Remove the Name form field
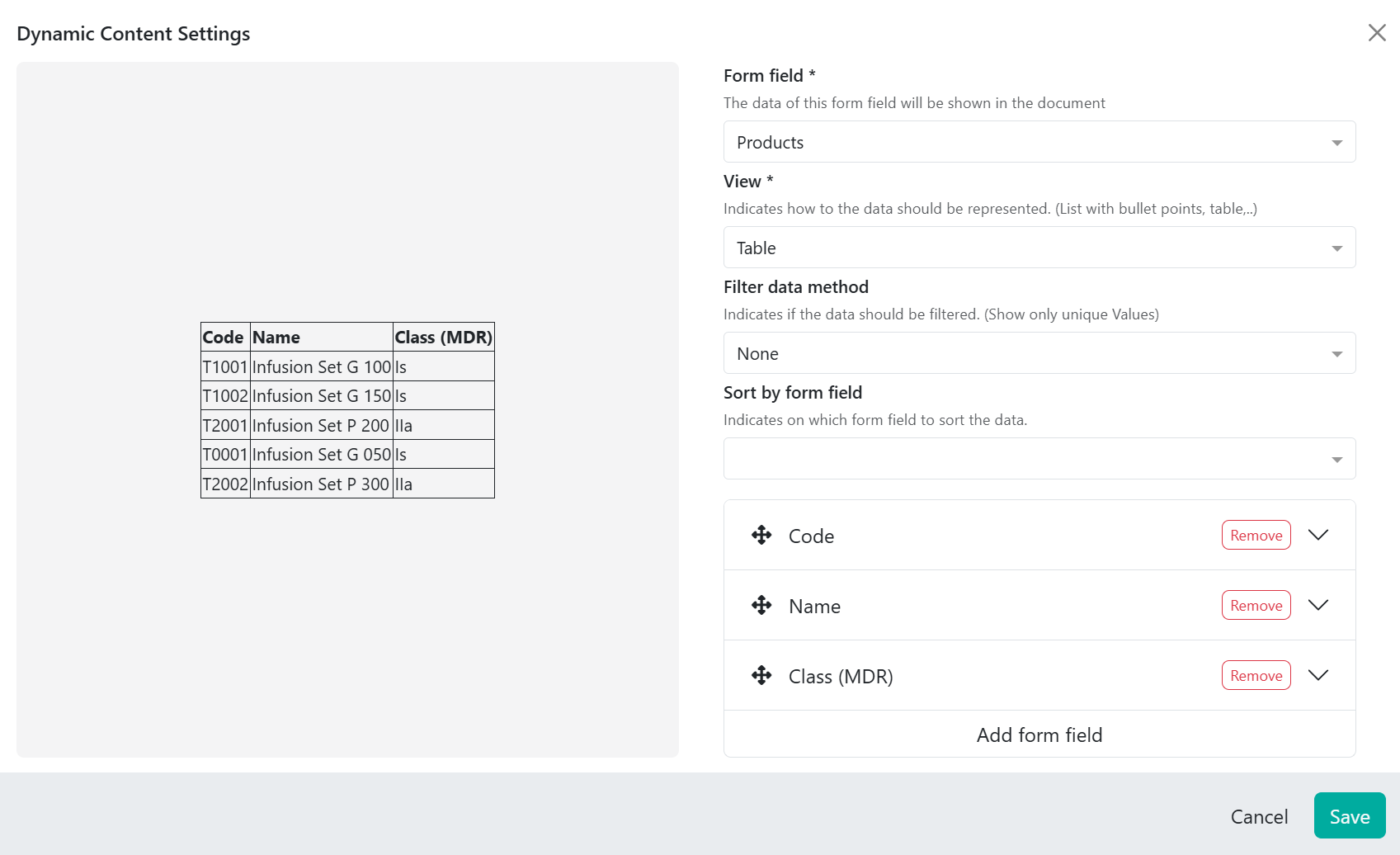The height and width of the screenshot is (855, 1400). click(x=1256, y=605)
